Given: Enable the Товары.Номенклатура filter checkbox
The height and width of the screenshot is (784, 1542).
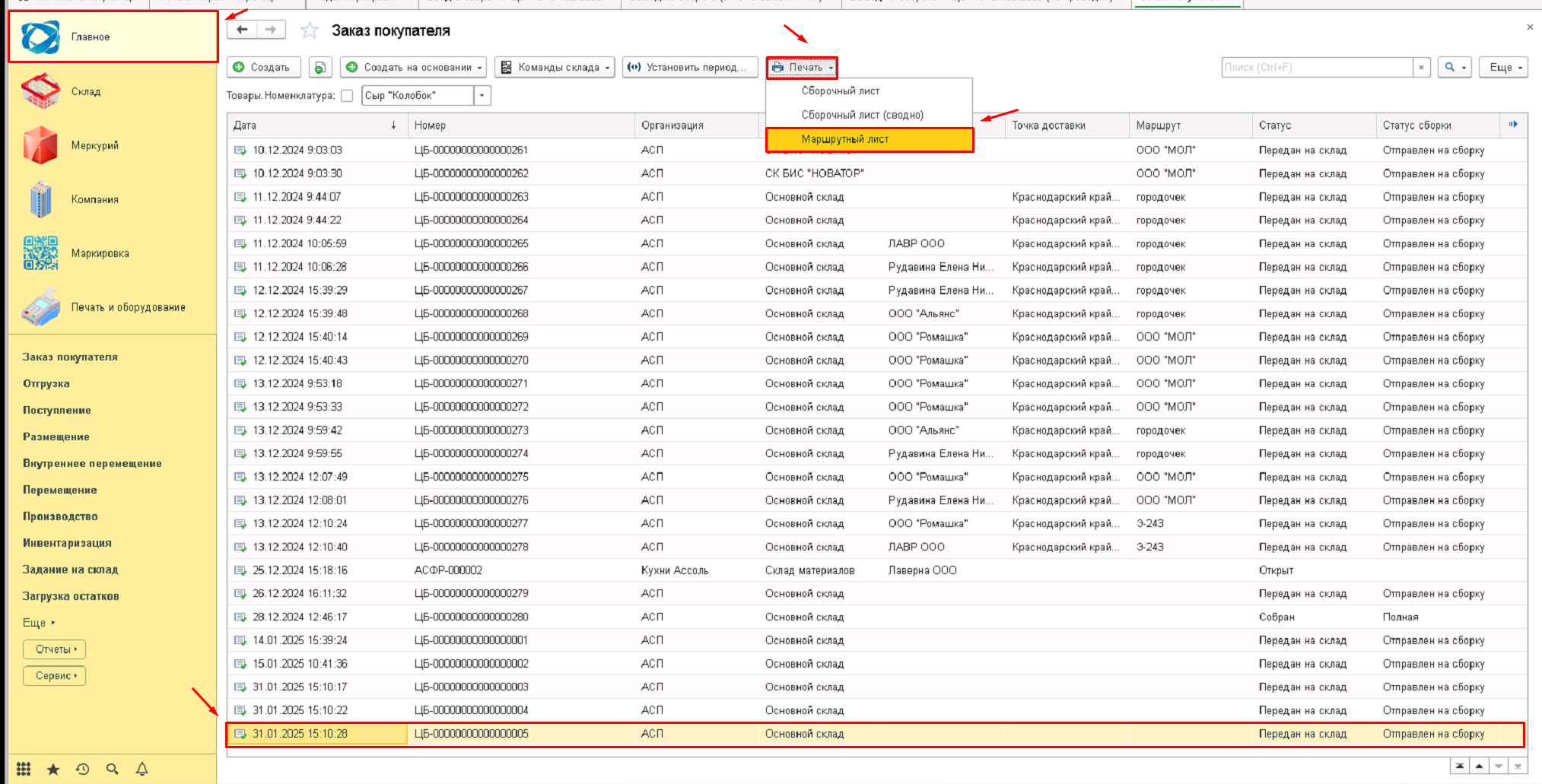Looking at the screenshot, I should (x=347, y=96).
